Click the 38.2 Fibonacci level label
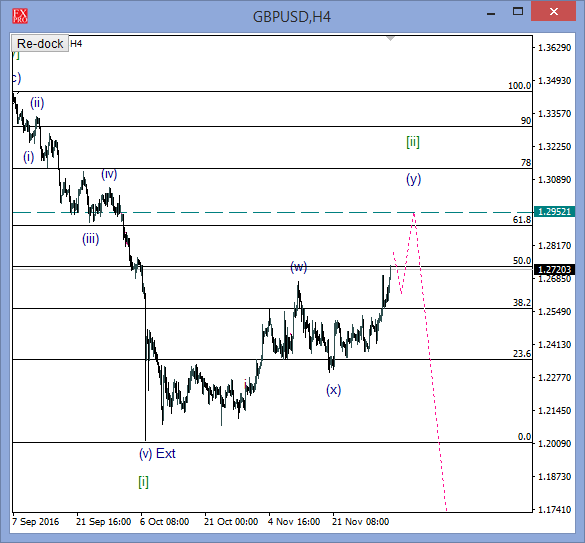This screenshot has height=543, width=585. (522, 303)
